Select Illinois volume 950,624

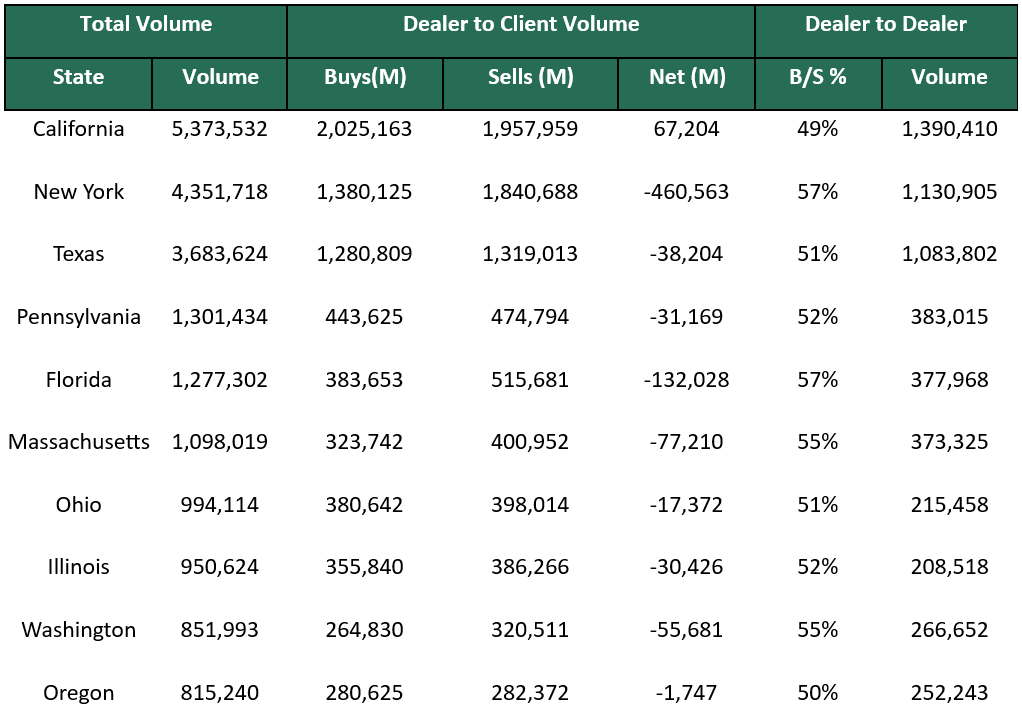(220, 566)
